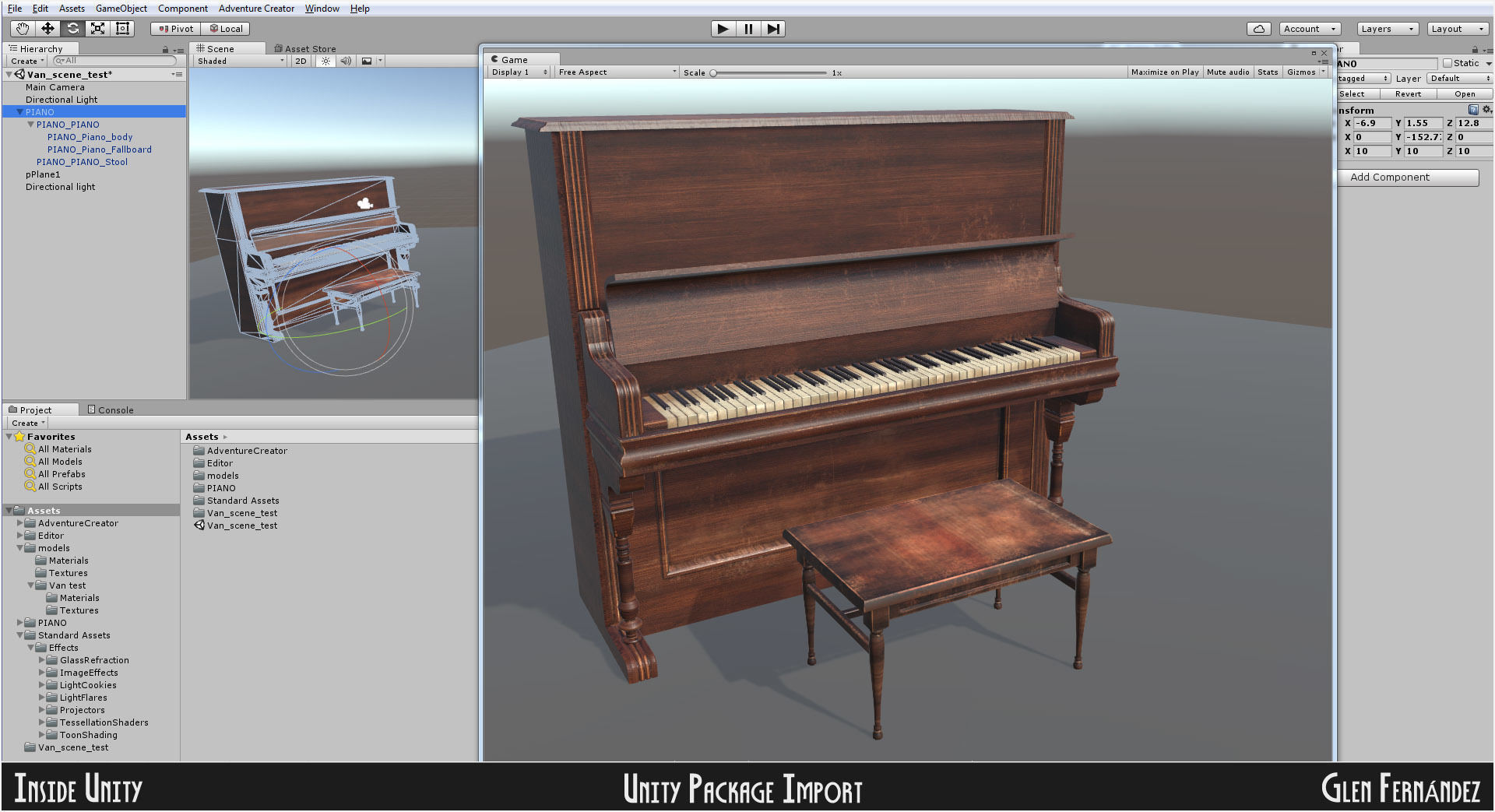Open the Transform component gear menu
Image resolution: width=1495 pixels, height=812 pixels.
coord(1486,110)
